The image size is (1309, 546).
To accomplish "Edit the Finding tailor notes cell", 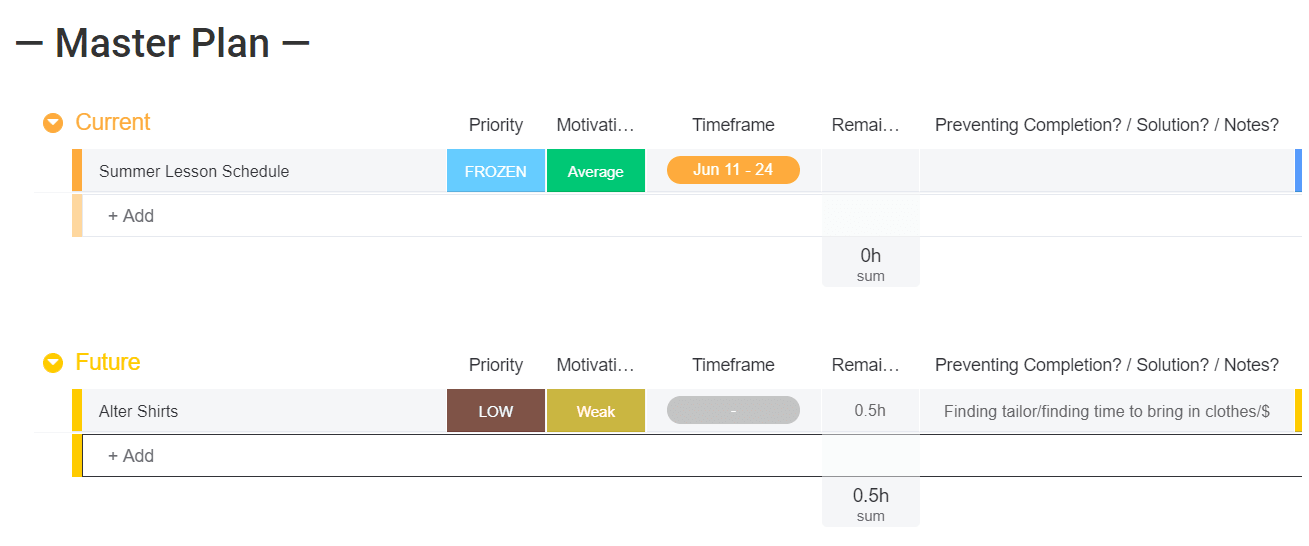I will pos(1107,411).
